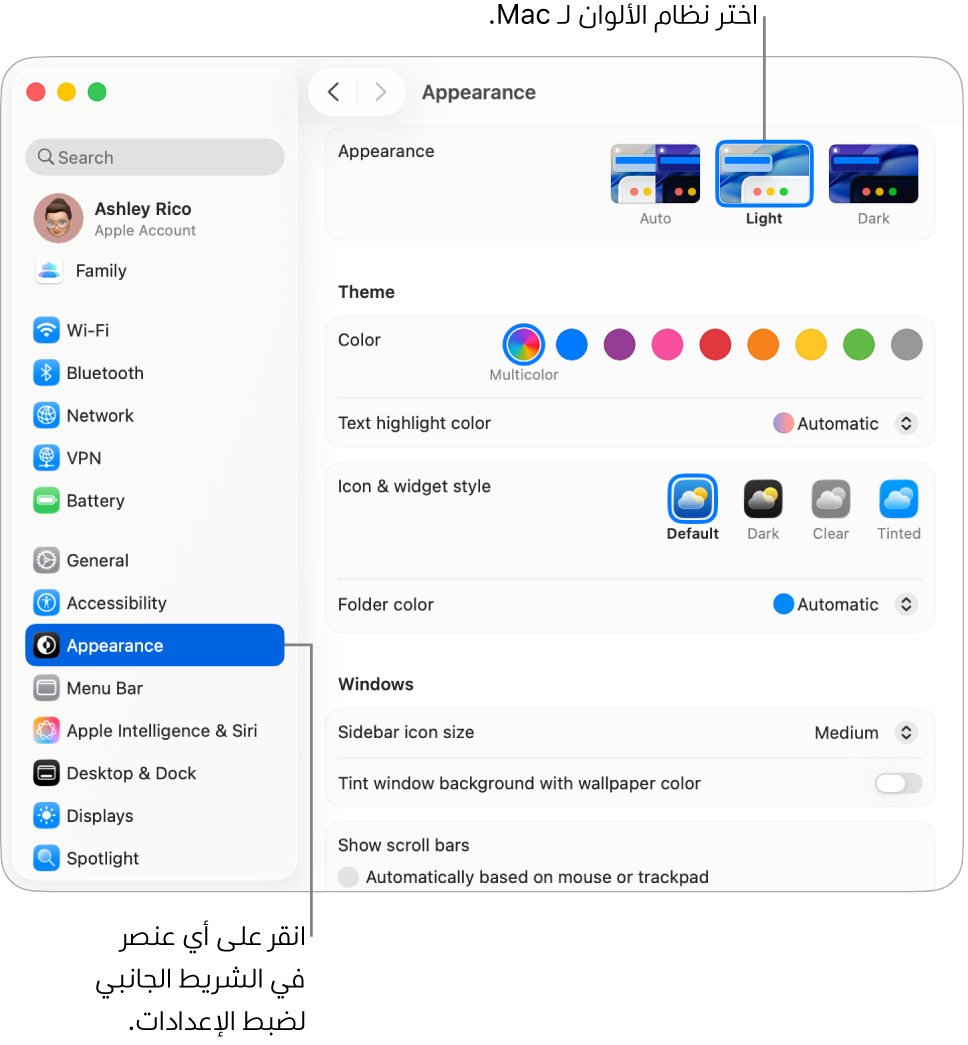Choose the Clear icon & widget style
The image size is (968, 1045).
832,509
